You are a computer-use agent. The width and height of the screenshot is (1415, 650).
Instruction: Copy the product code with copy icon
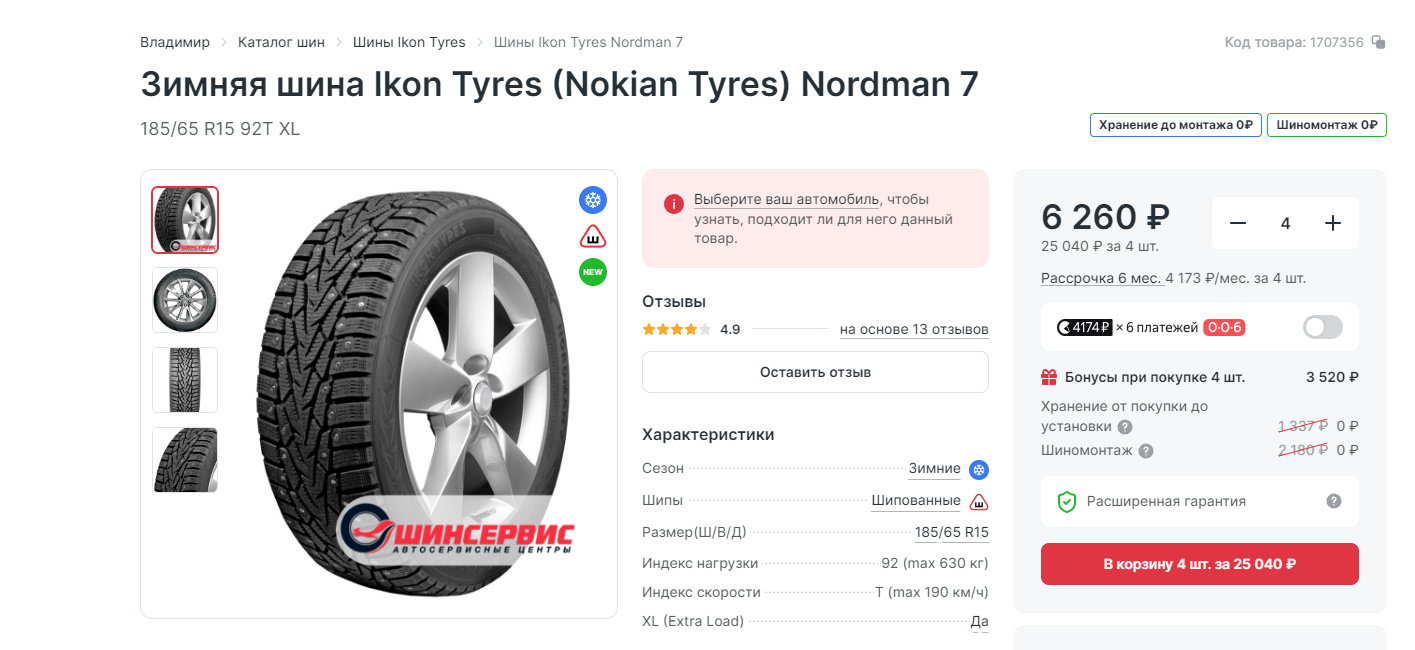[1378, 42]
